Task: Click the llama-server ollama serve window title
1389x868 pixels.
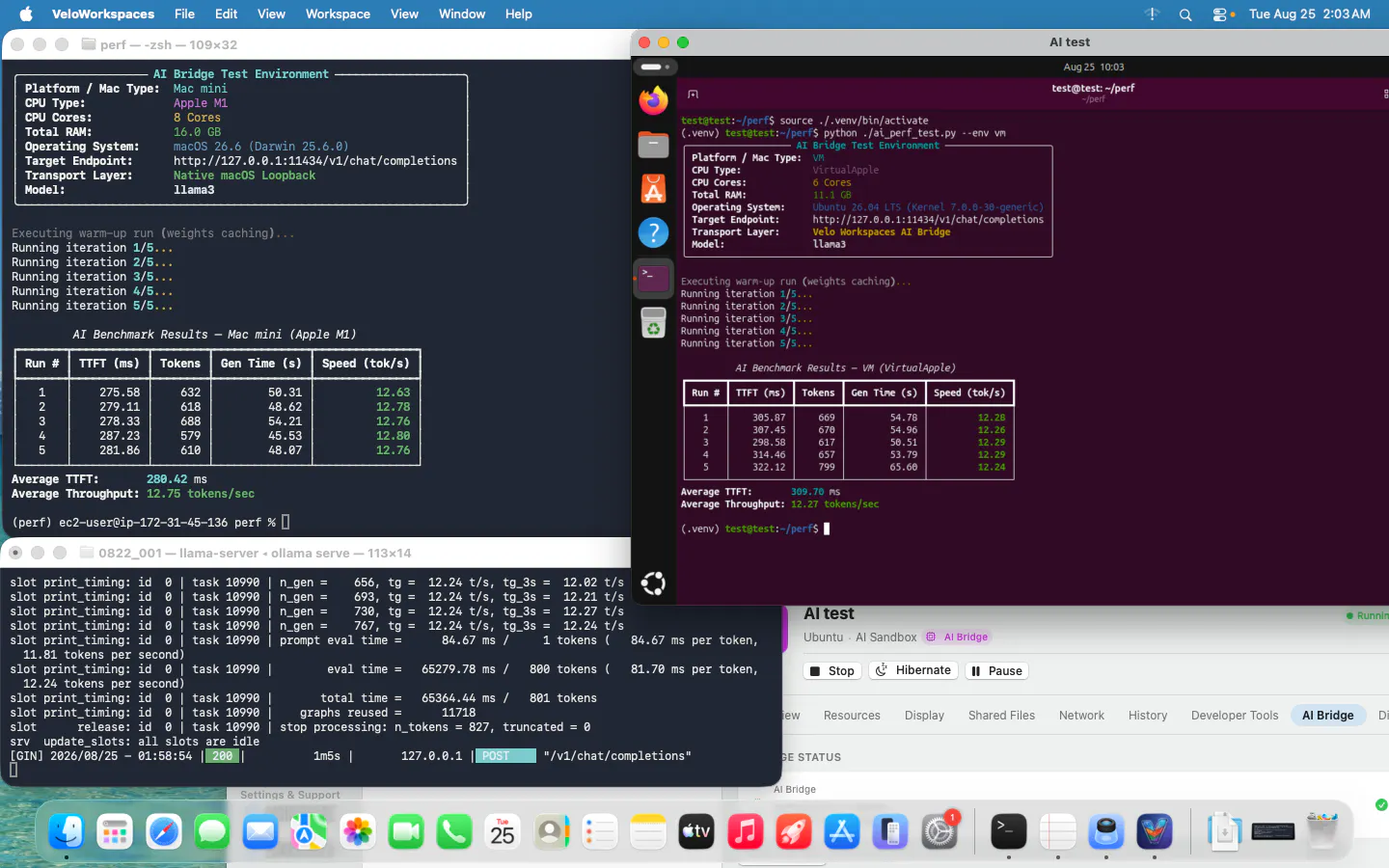Action: point(255,553)
